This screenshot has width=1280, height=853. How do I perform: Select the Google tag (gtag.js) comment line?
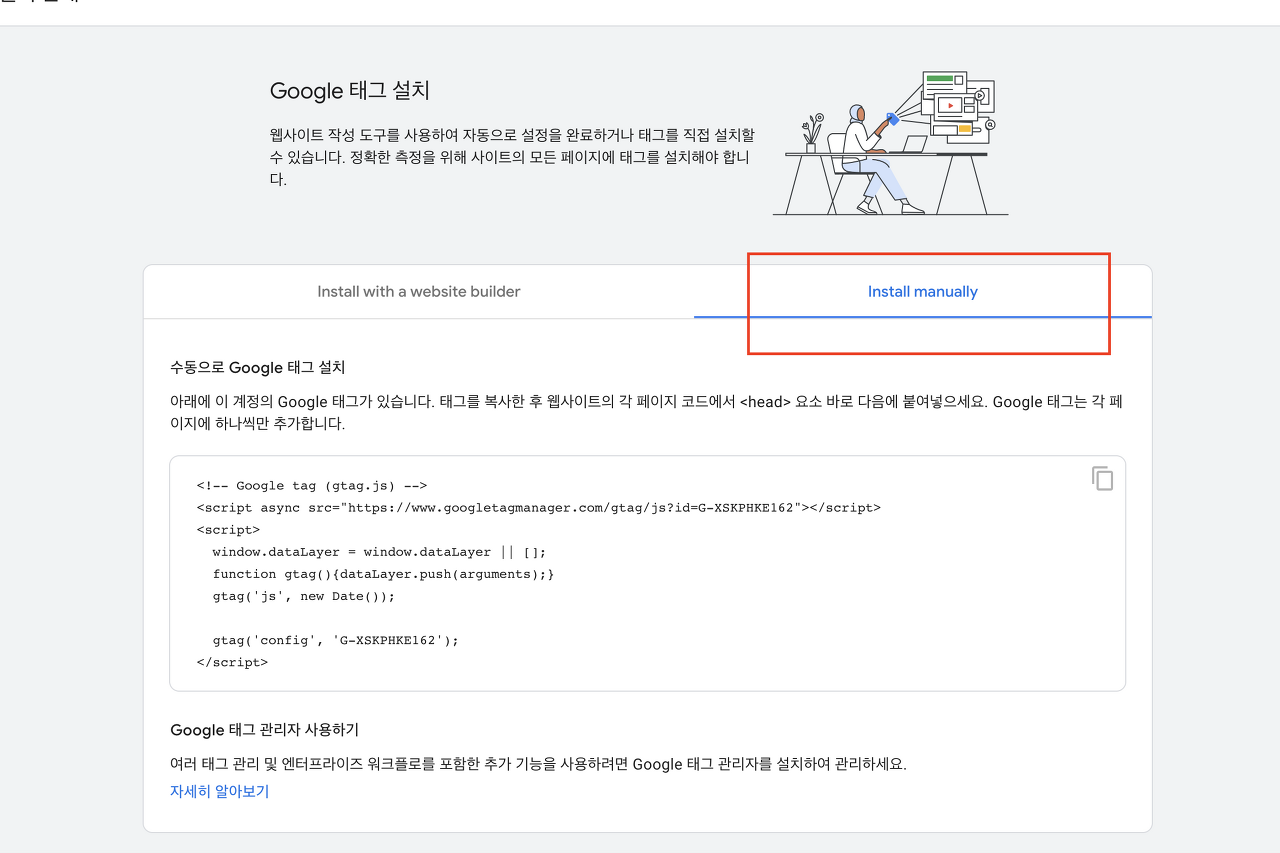[x=313, y=486]
